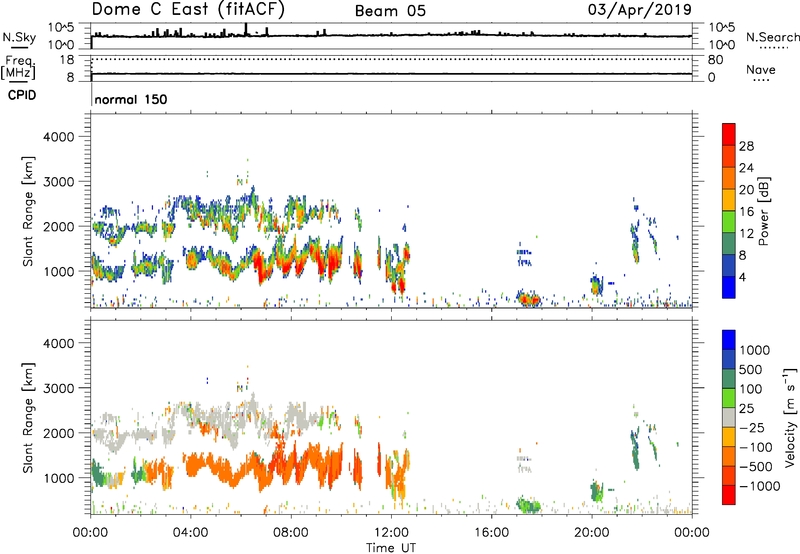Click the dotted line sample under Nave
Screen dimensions: 800x554
761,80
